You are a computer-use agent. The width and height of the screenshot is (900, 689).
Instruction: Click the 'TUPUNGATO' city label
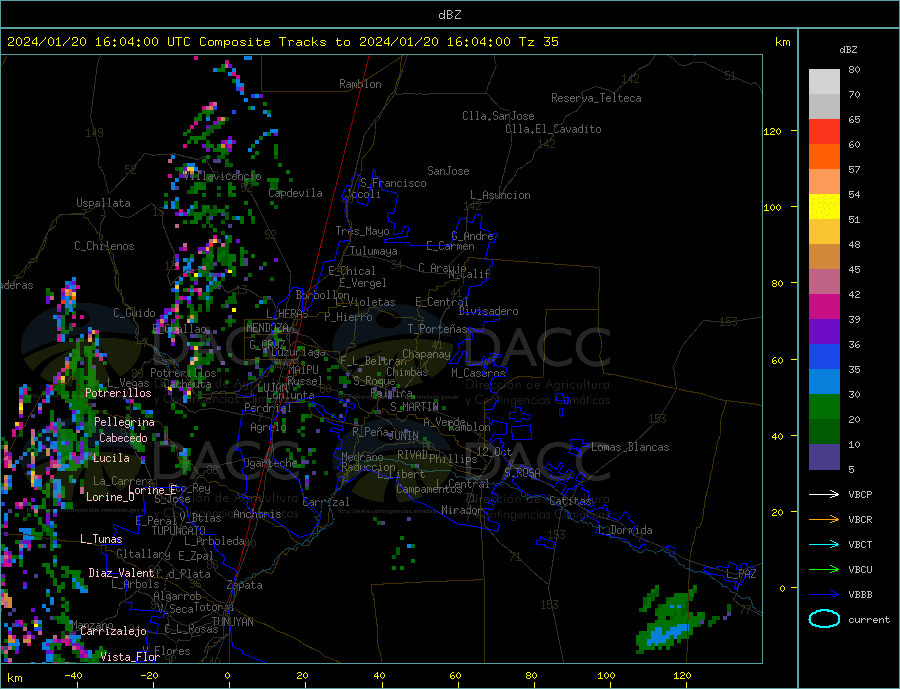pyautogui.click(x=179, y=531)
